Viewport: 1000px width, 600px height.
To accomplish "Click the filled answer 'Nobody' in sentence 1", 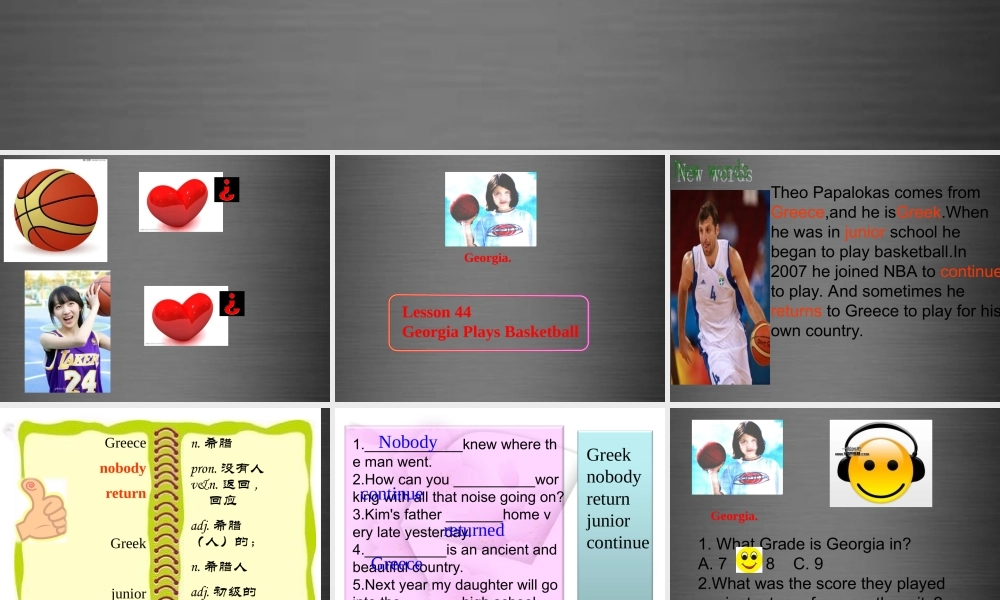I will (407, 442).
